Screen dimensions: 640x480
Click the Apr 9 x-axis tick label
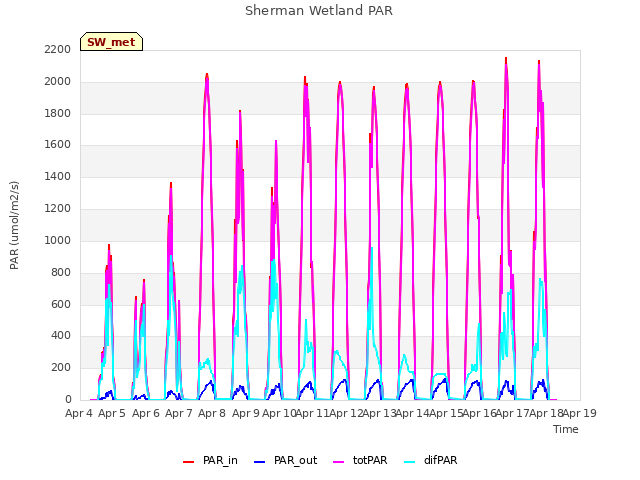pyautogui.click(x=246, y=413)
